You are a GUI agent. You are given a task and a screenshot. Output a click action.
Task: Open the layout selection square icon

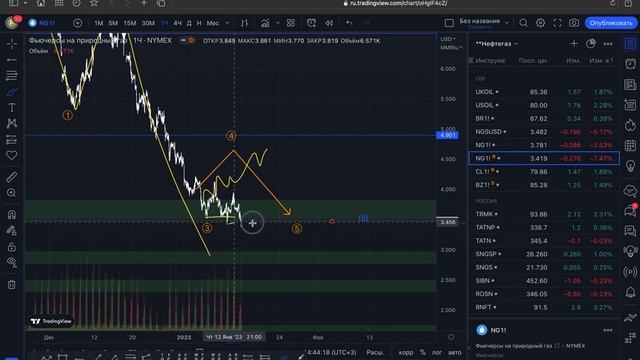point(449,23)
